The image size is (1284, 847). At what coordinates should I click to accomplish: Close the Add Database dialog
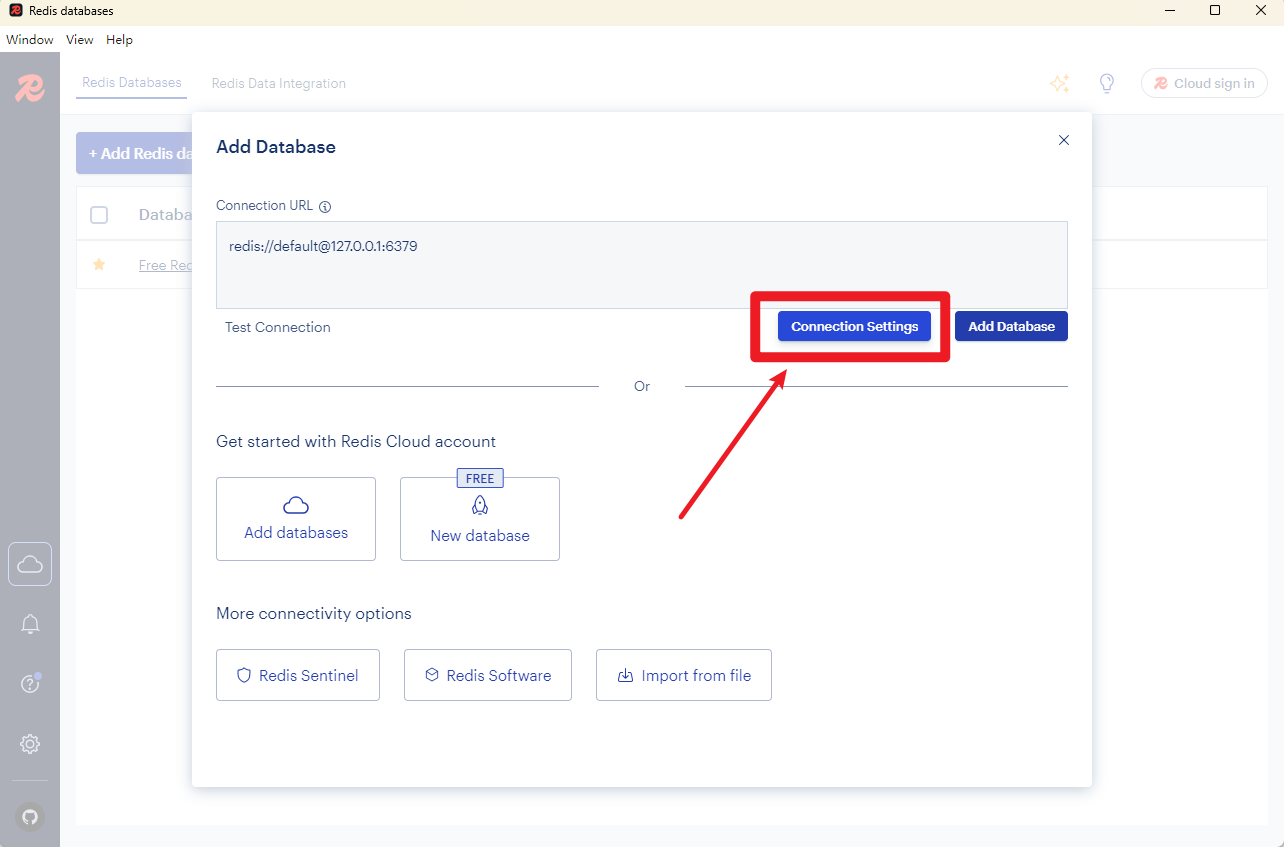1064,140
